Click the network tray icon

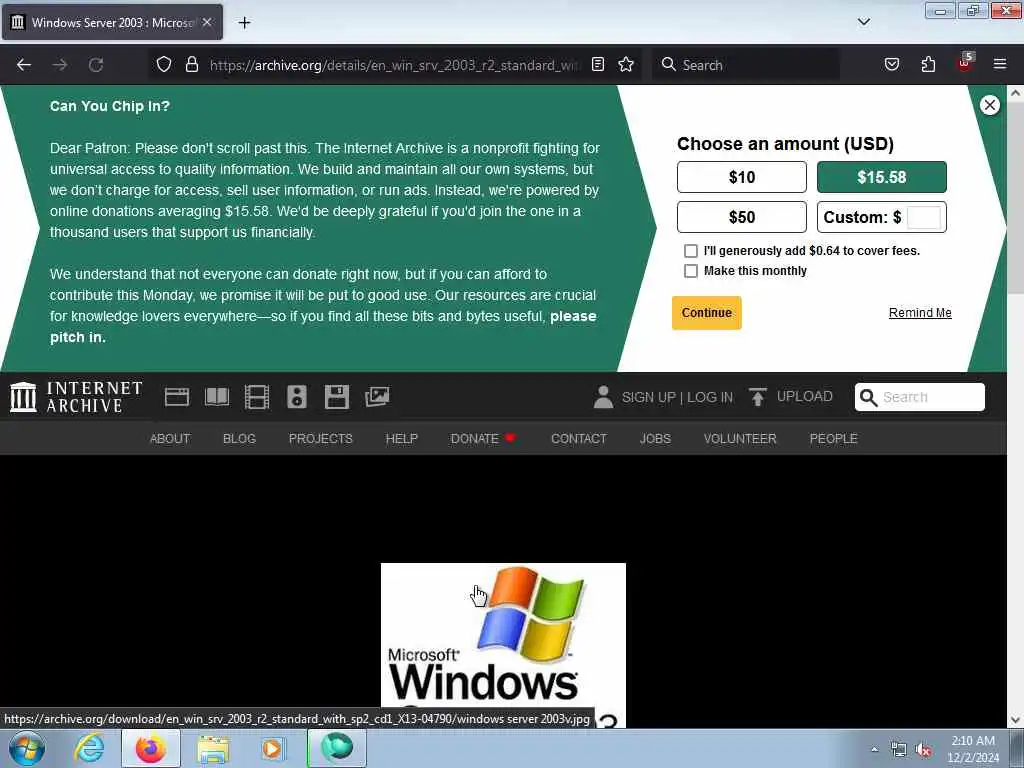click(899, 750)
